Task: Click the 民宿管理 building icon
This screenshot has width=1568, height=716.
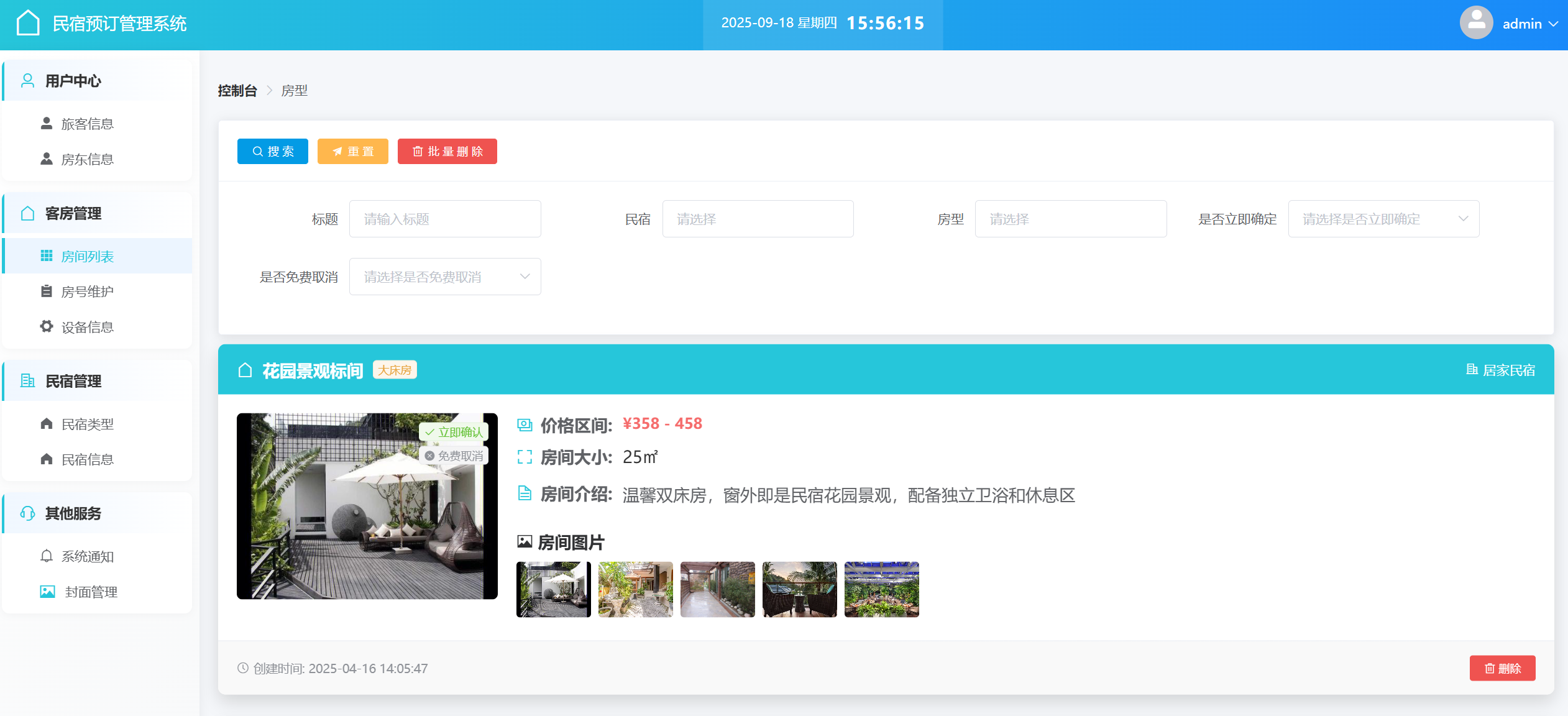Action: pos(27,381)
